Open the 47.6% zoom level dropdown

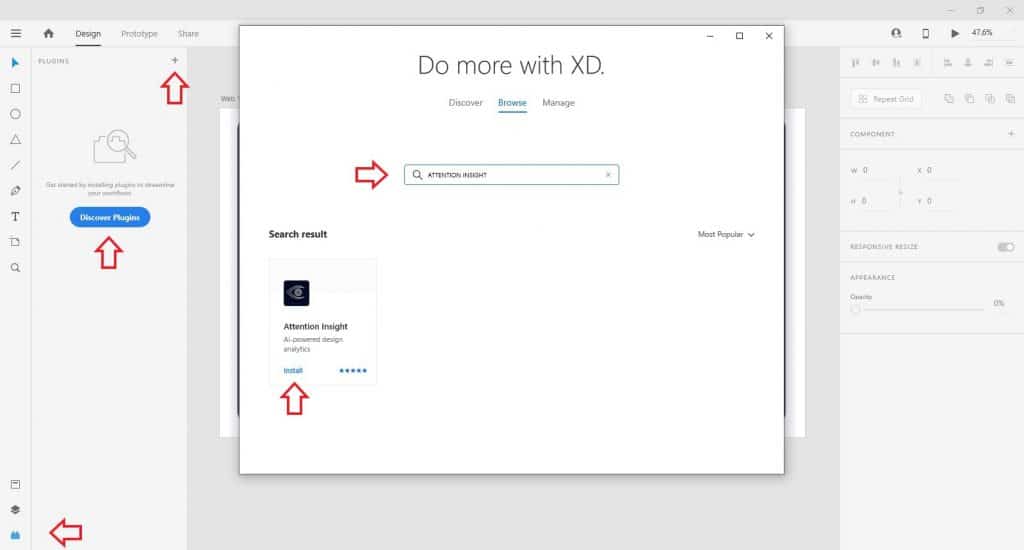click(982, 33)
